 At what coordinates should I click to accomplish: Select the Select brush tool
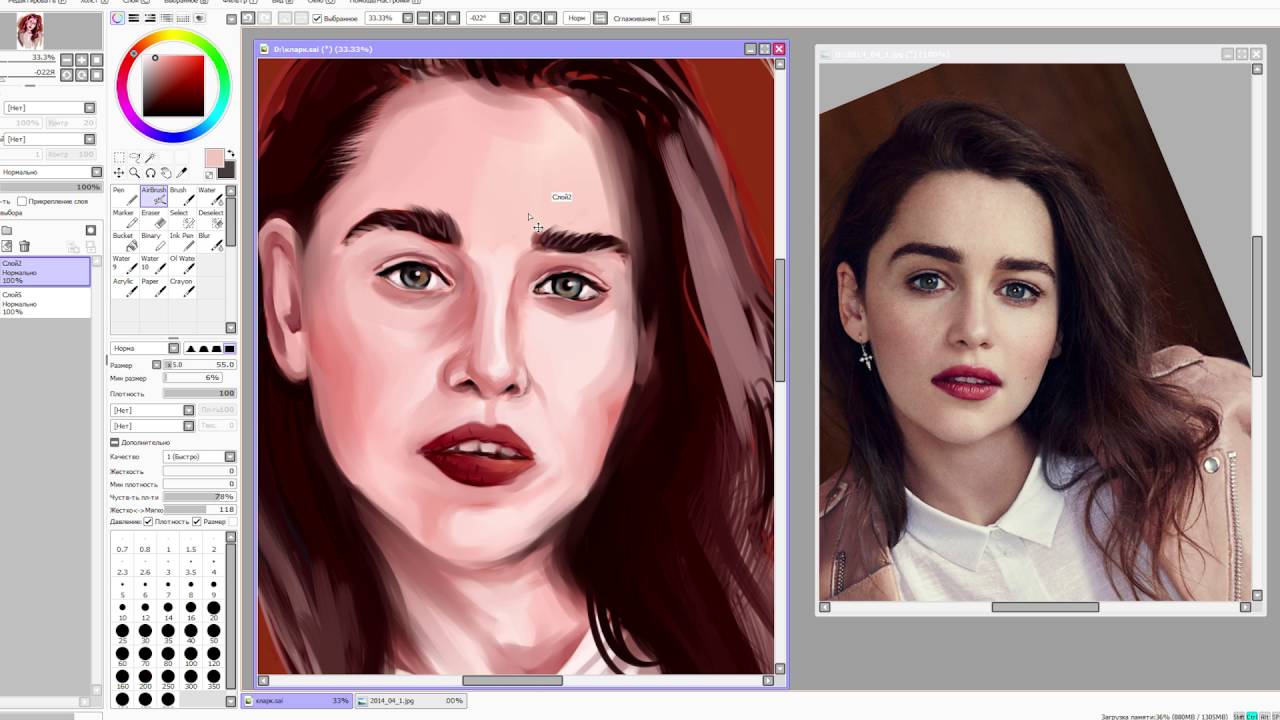pos(181,218)
